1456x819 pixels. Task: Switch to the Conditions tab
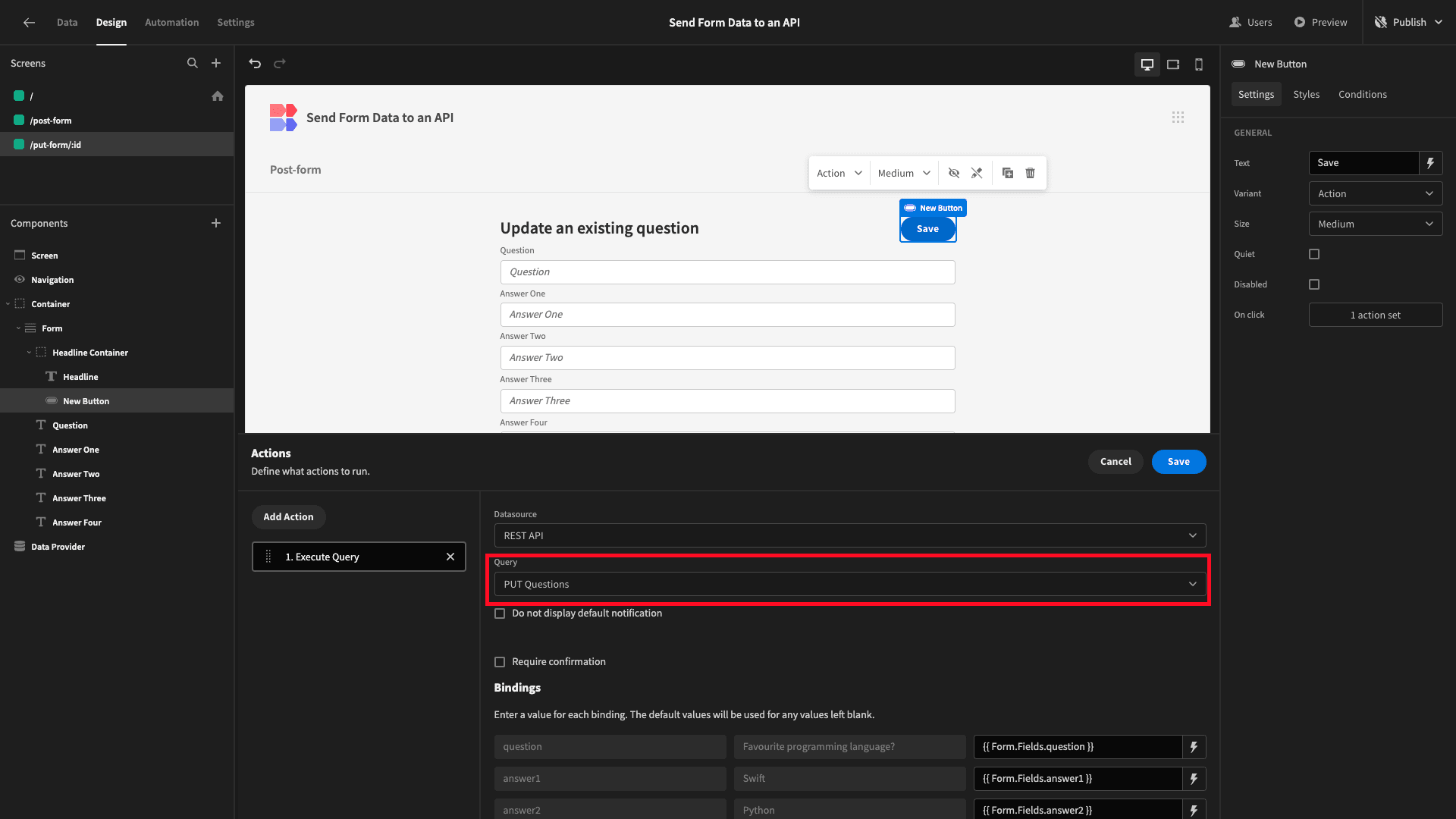[x=1363, y=94]
